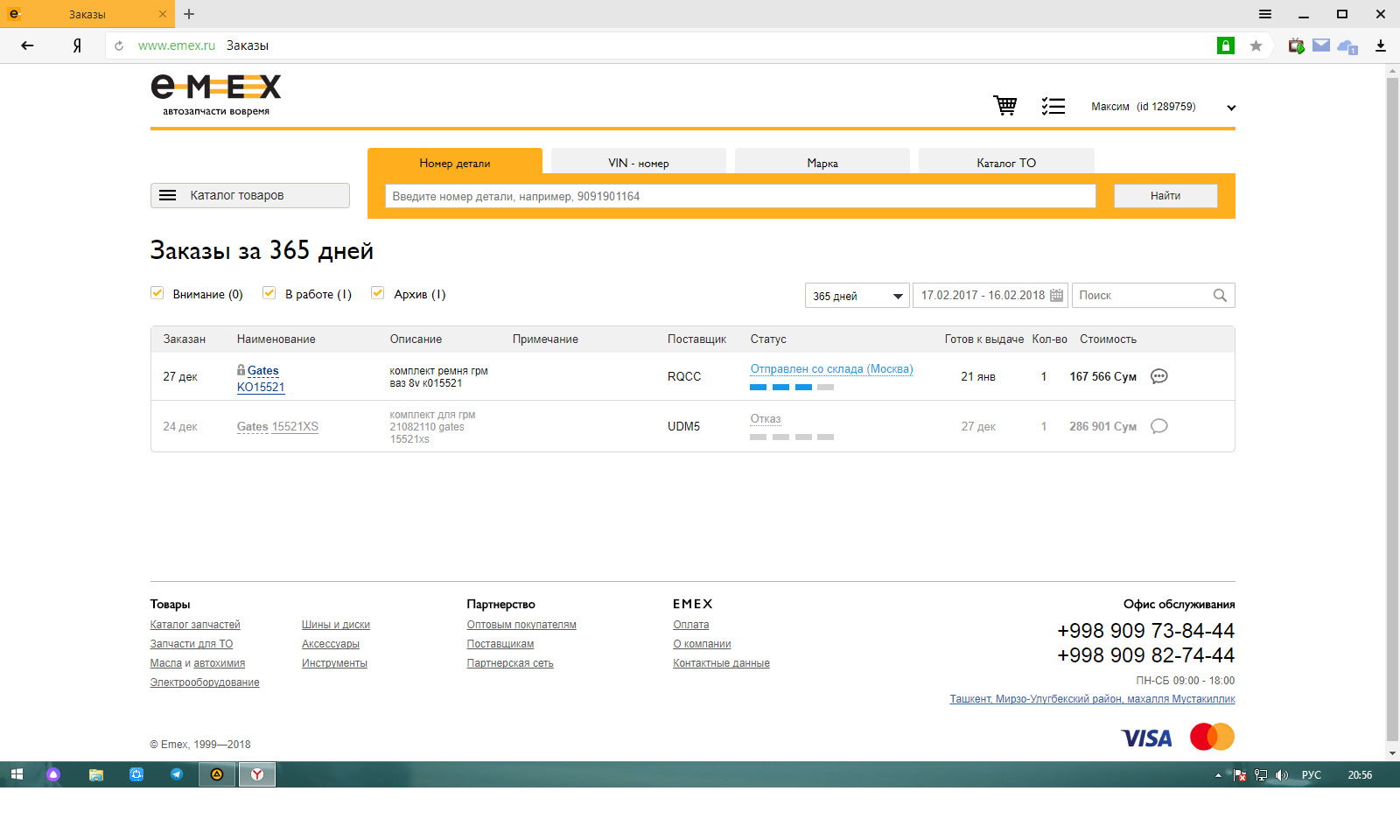The image size is (1400, 840).
Task: Follow the Каталог запчастей footer link
Action: 195,625
